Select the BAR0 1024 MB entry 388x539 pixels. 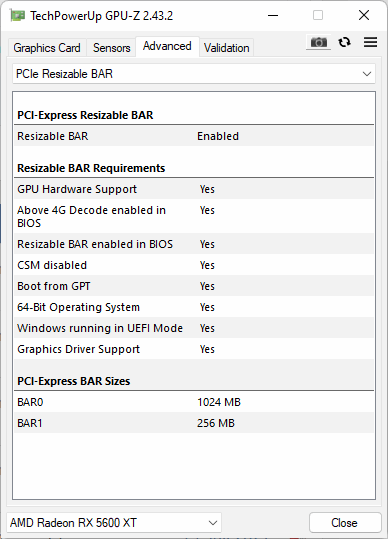point(194,402)
